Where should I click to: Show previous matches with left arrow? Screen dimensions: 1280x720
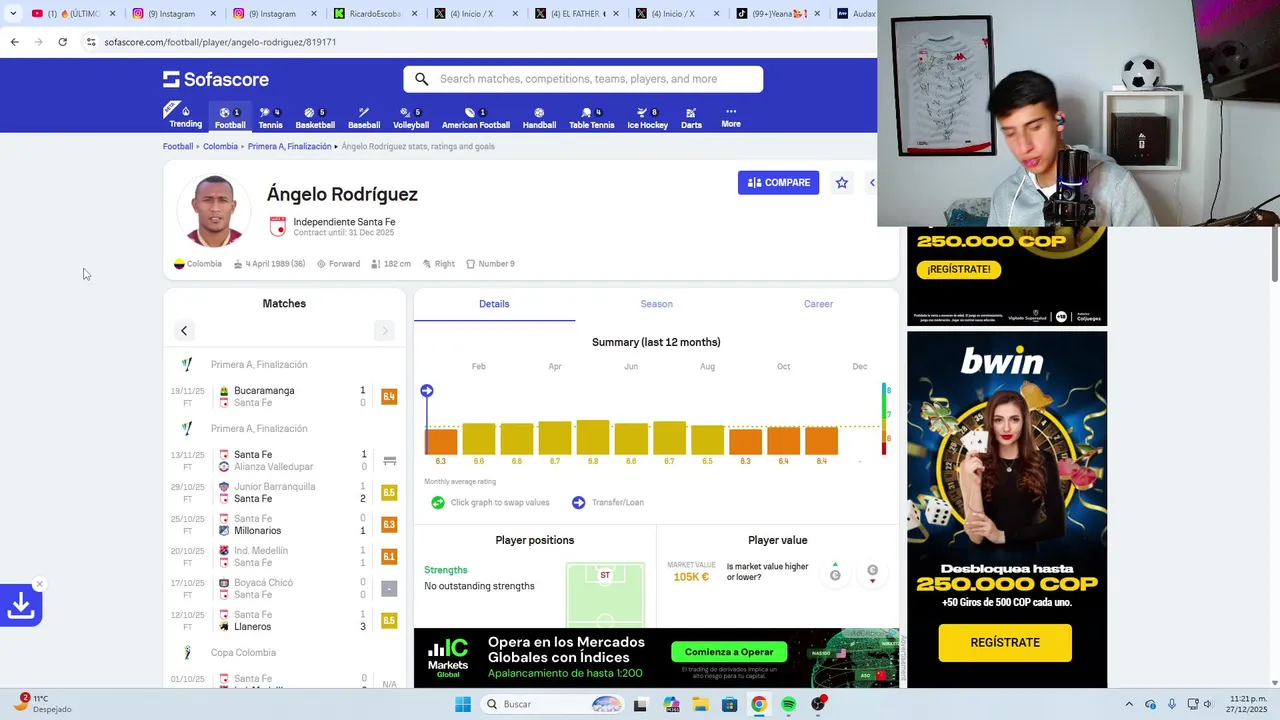click(184, 331)
